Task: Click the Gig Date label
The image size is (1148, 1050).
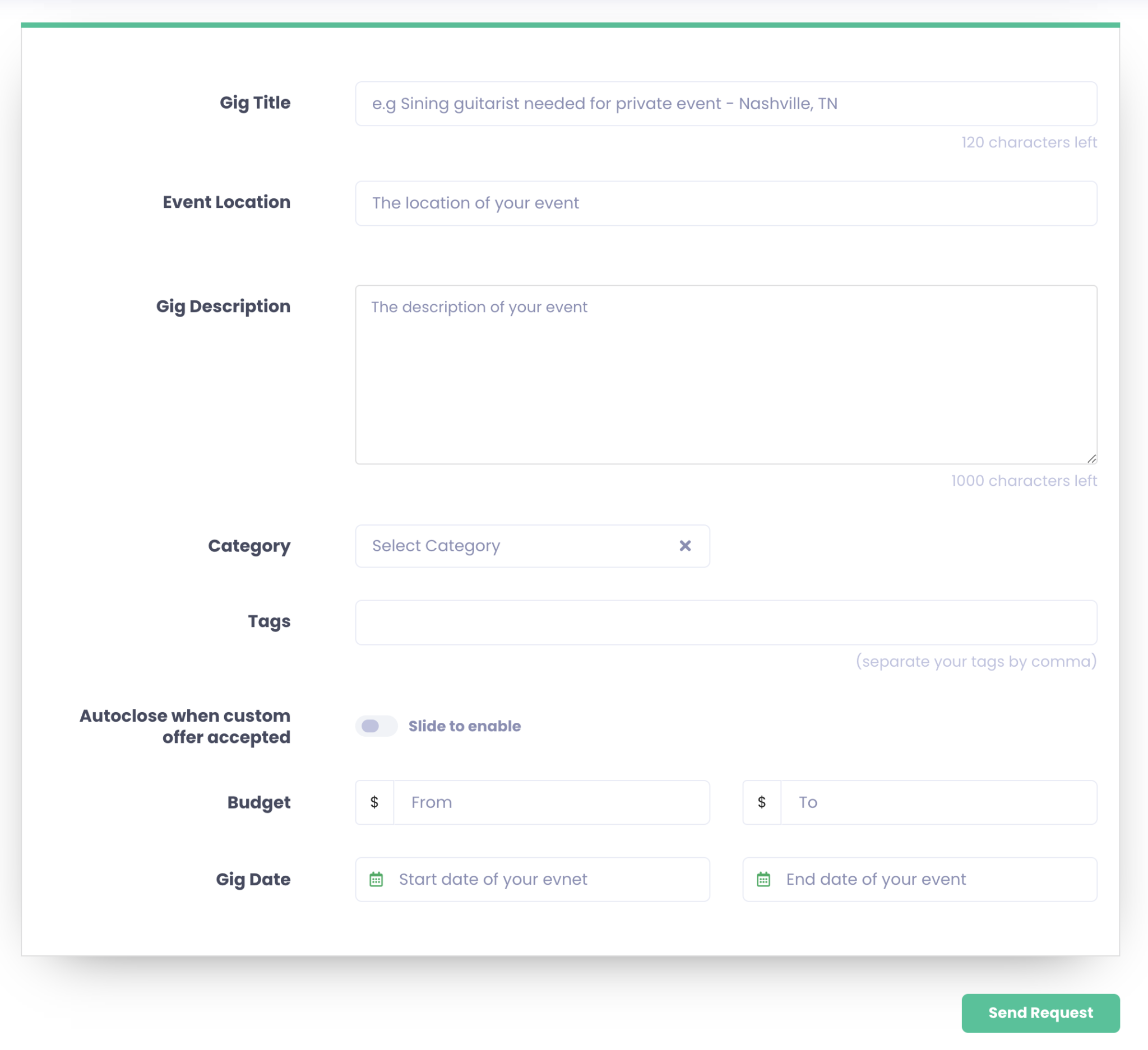Action: coord(253,879)
